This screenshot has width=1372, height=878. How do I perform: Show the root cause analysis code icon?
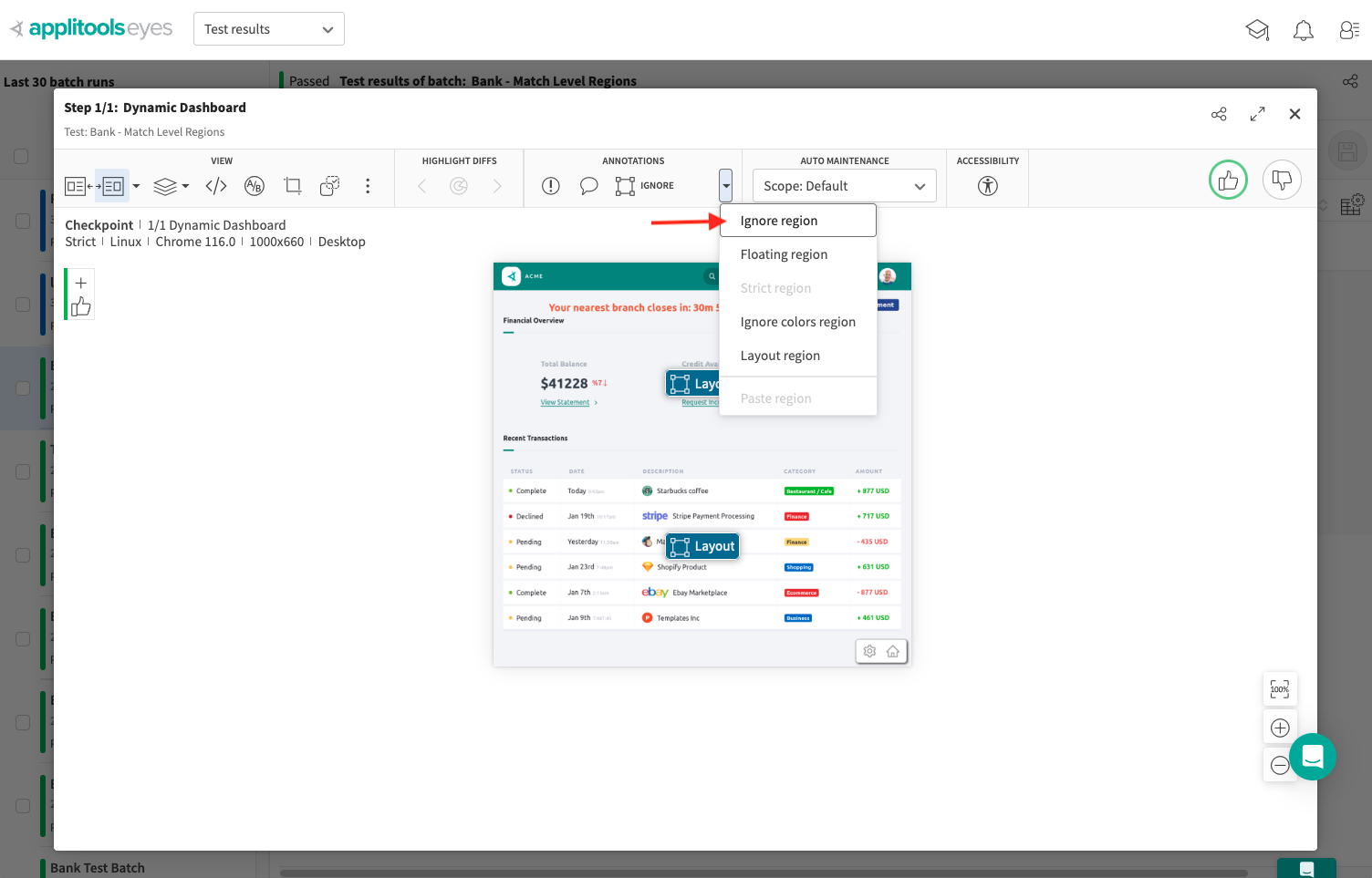(x=216, y=186)
